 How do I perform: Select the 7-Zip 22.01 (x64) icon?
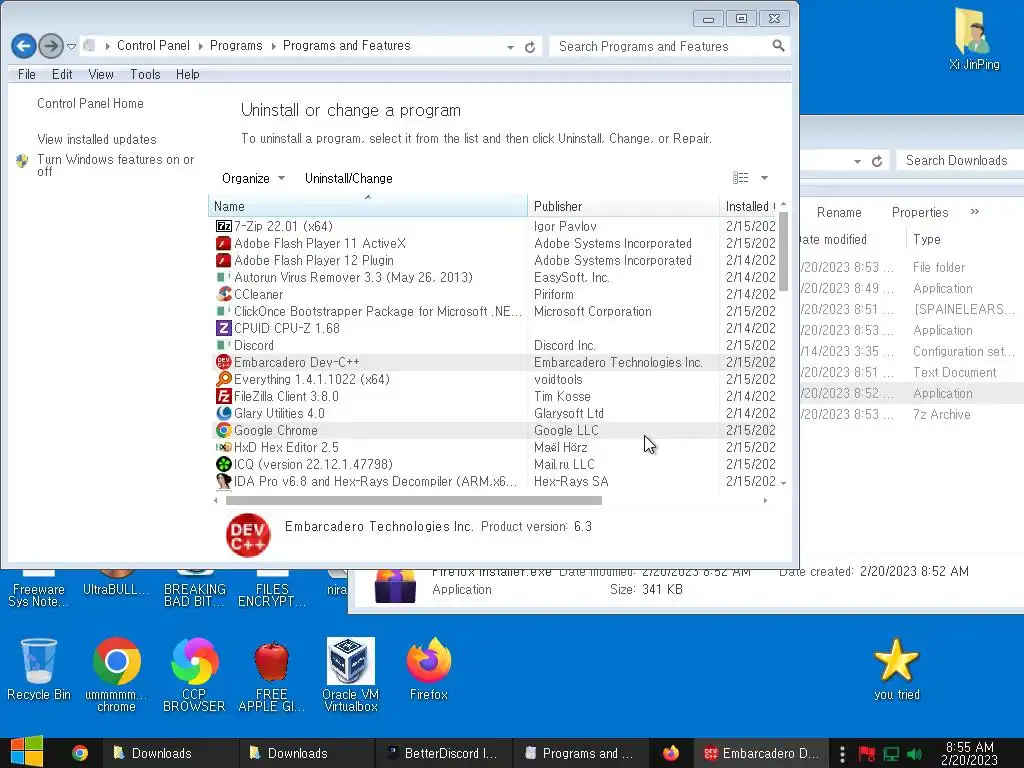pyautogui.click(x=223, y=226)
